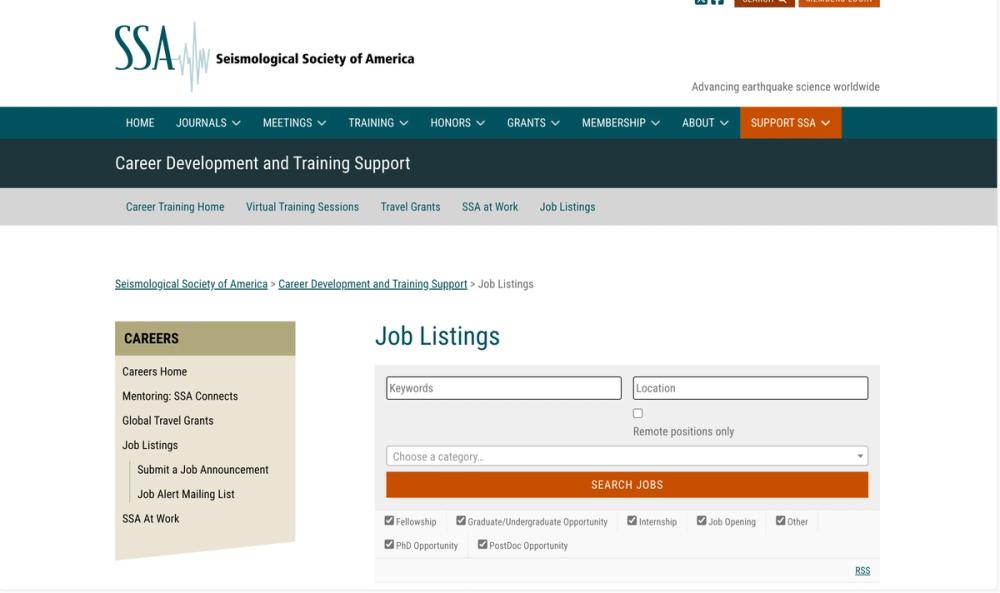The height and width of the screenshot is (593, 1000).
Task: Click the Advancing earthquake science worldwide tagline
Action: (785, 87)
